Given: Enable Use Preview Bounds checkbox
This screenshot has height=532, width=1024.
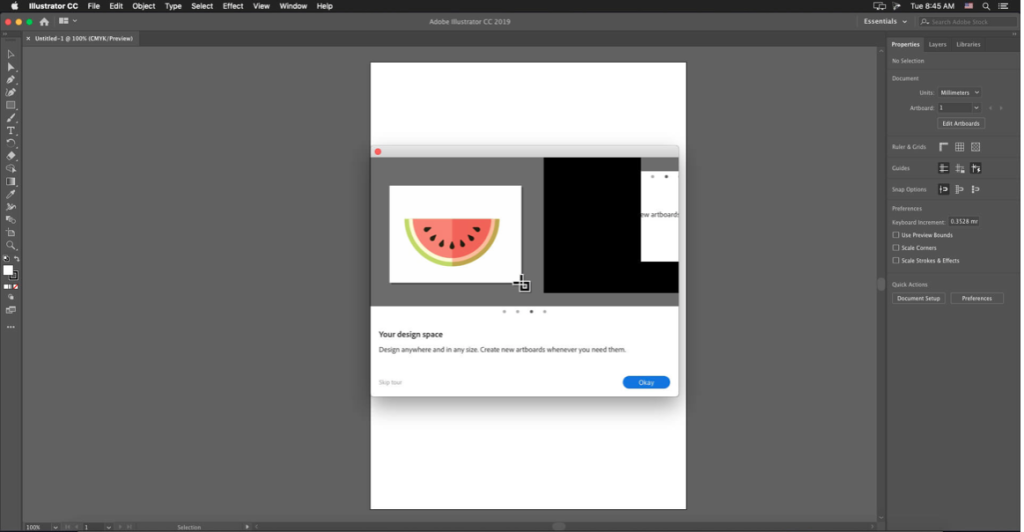Looking at the screenshot, I should [896, 235].
